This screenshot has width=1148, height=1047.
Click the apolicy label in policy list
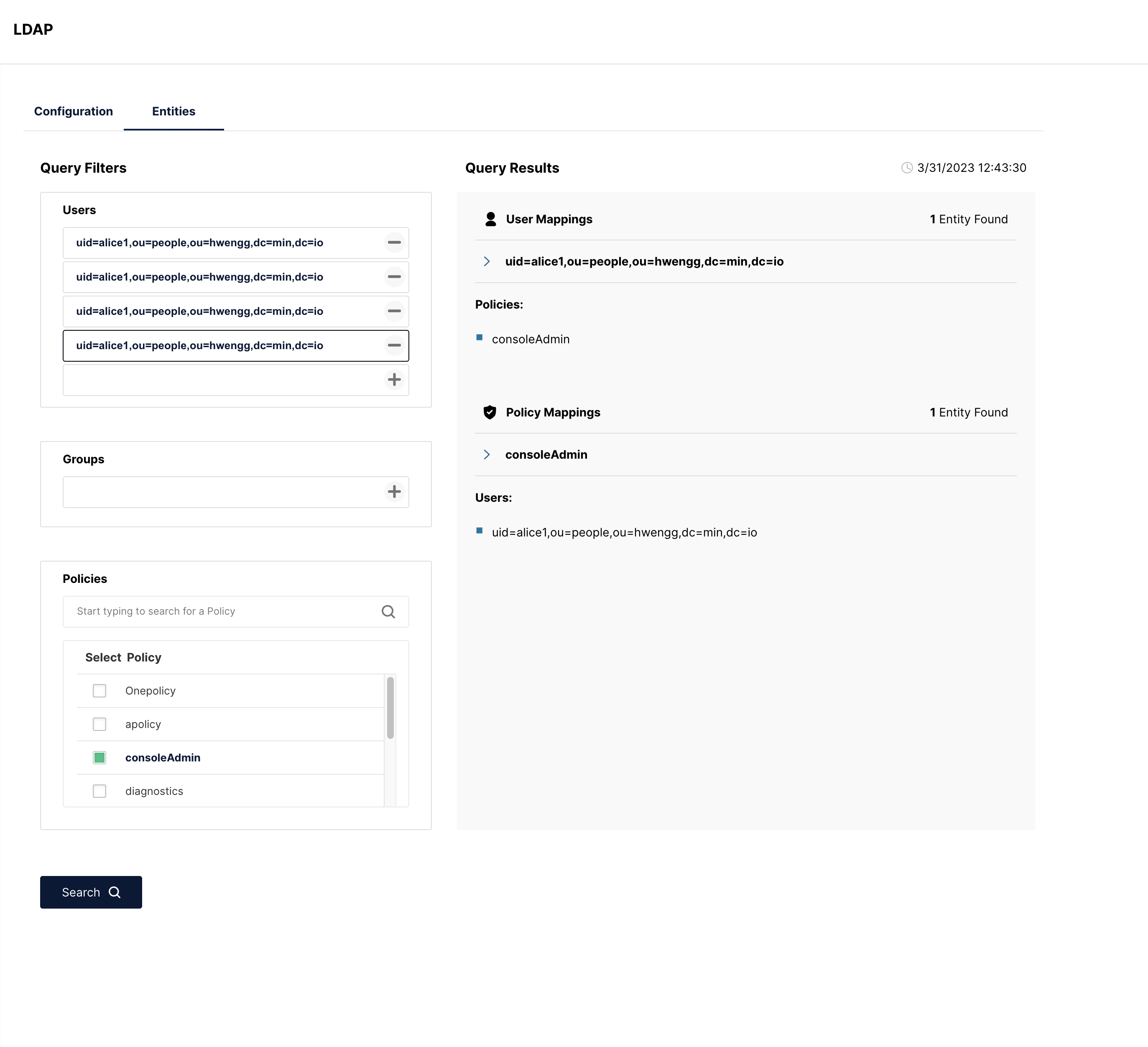tap(143, 725)
